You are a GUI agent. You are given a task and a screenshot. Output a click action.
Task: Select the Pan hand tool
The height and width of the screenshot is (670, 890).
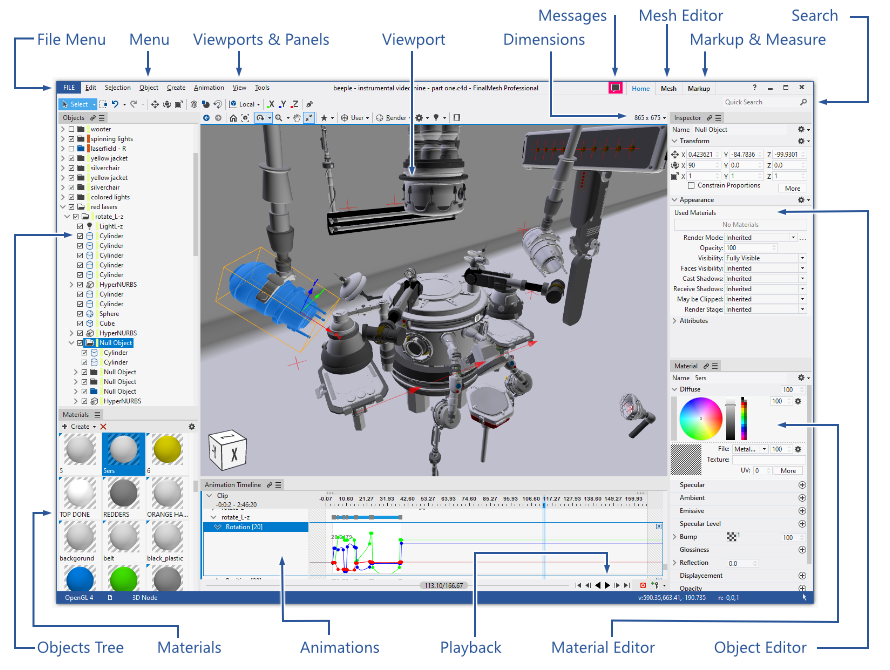(296, 118)
